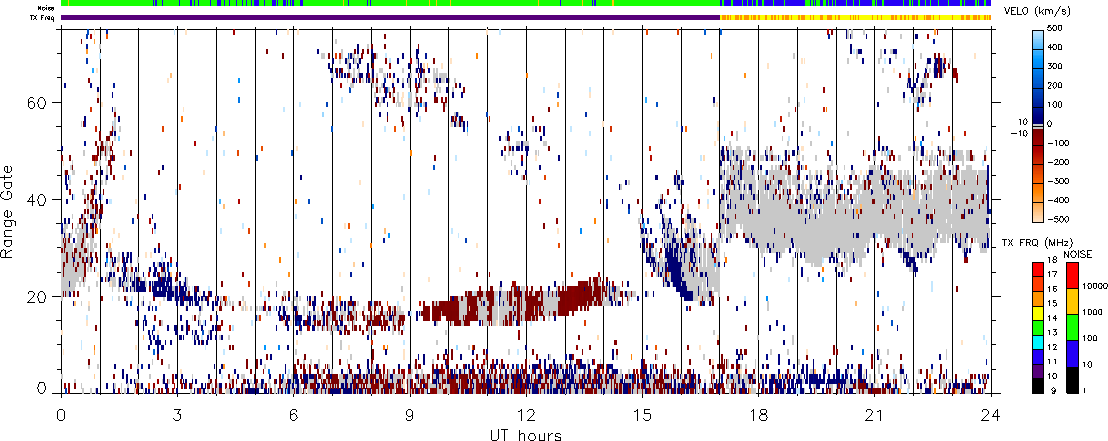Click the "16" label in the TX FRQ legend
Image resolution: width=1108 pixels, height=441 pixels.
click(x=1053, y=288)
